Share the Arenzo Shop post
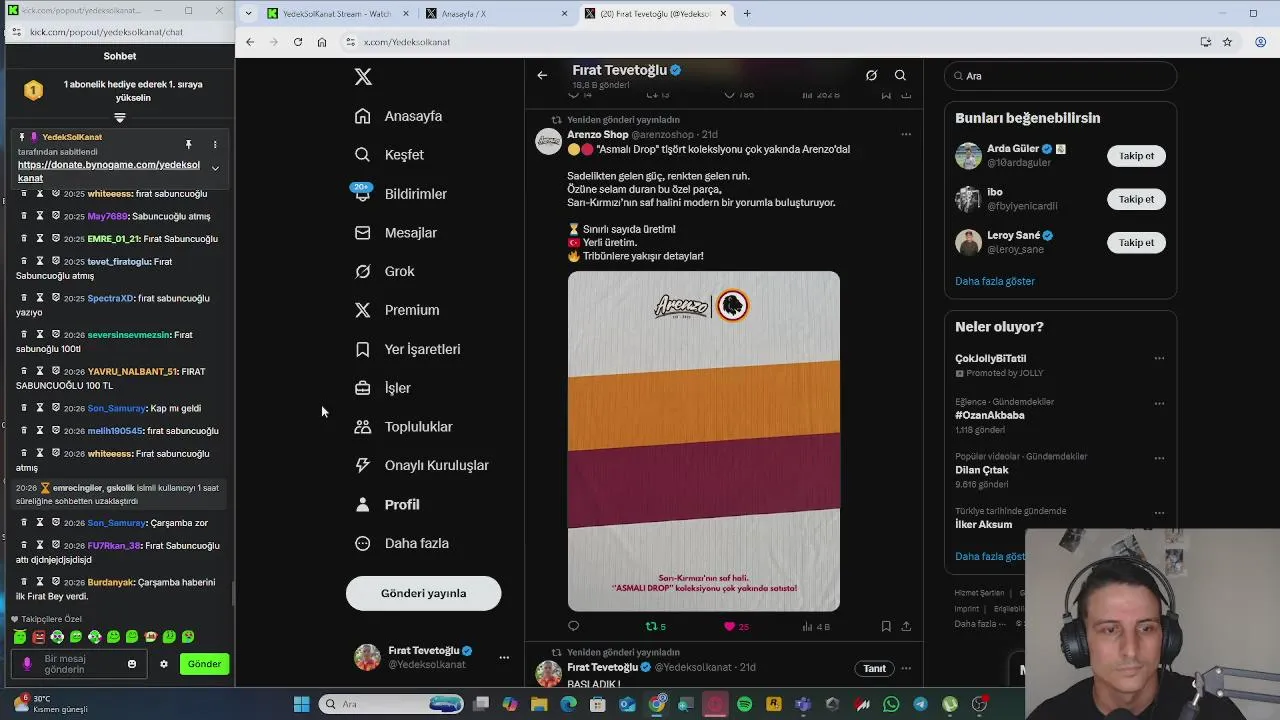Viewport: 1280px width, 720px height. tap(906, 626)
